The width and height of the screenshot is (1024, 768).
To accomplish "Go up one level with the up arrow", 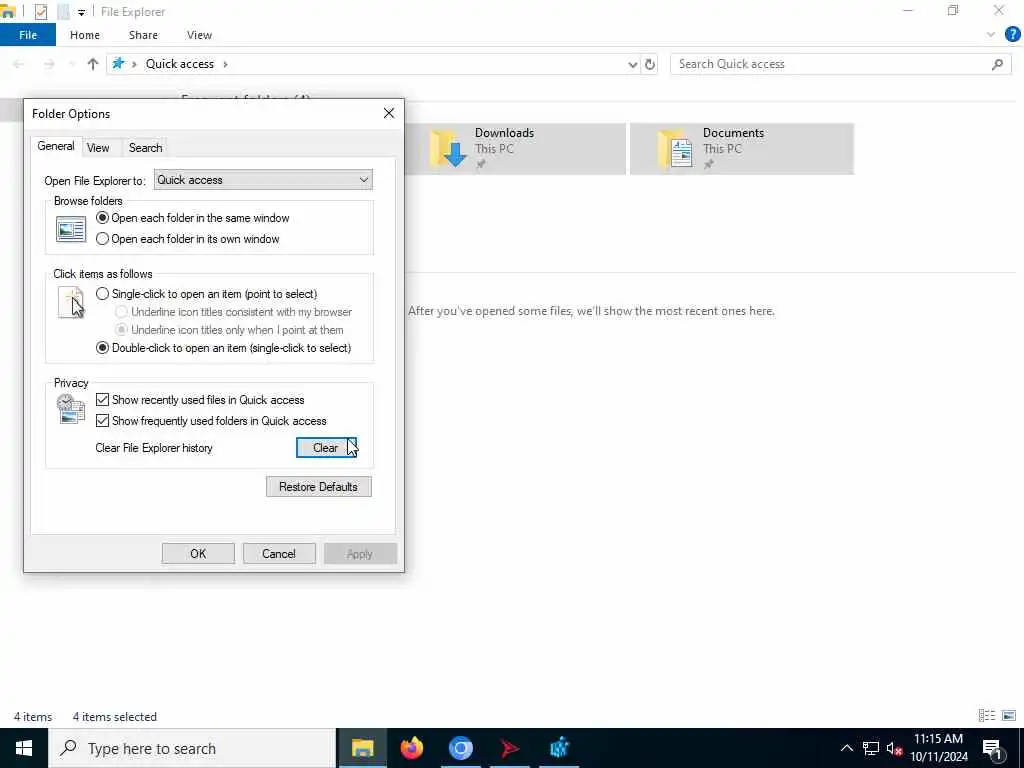I will pos(93,64).
